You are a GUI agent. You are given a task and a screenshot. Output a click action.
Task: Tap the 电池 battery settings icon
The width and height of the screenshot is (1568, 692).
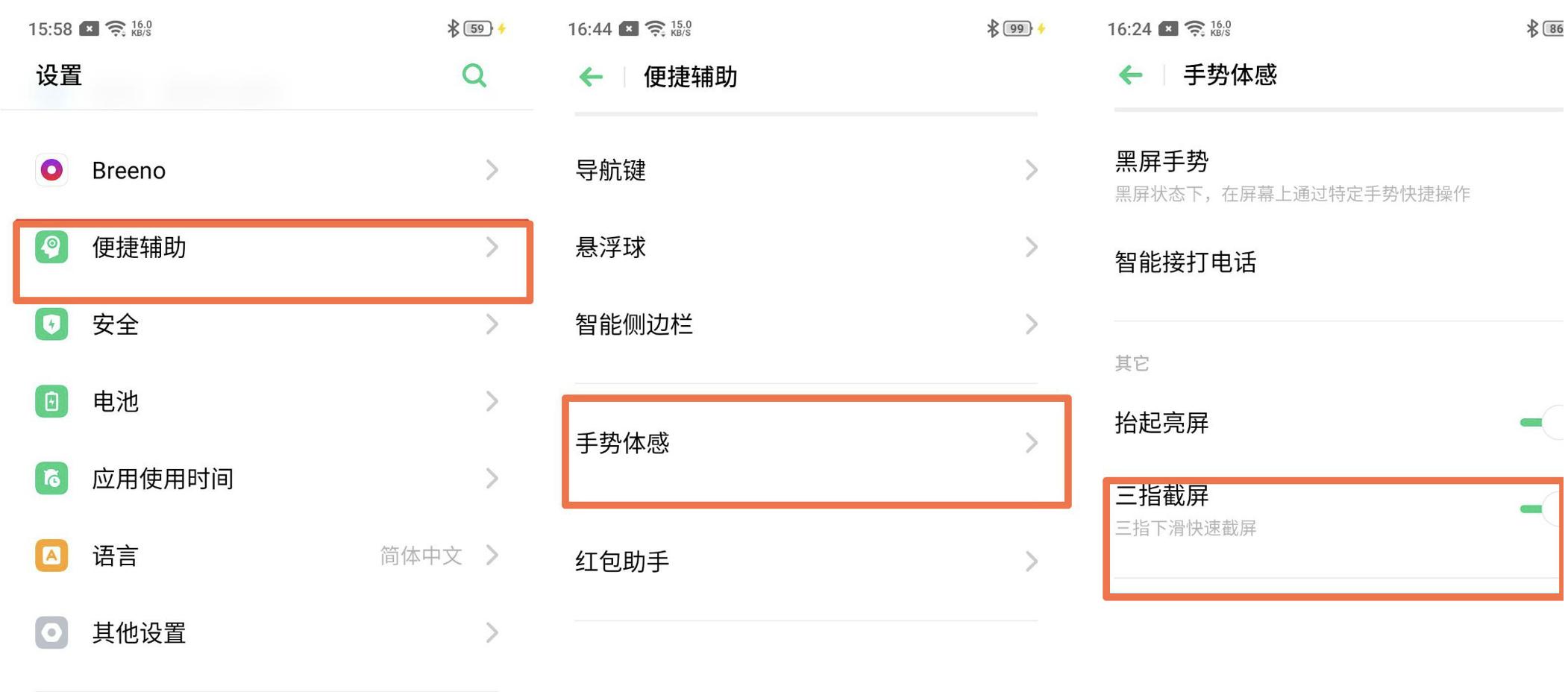(x=50, y=402)
